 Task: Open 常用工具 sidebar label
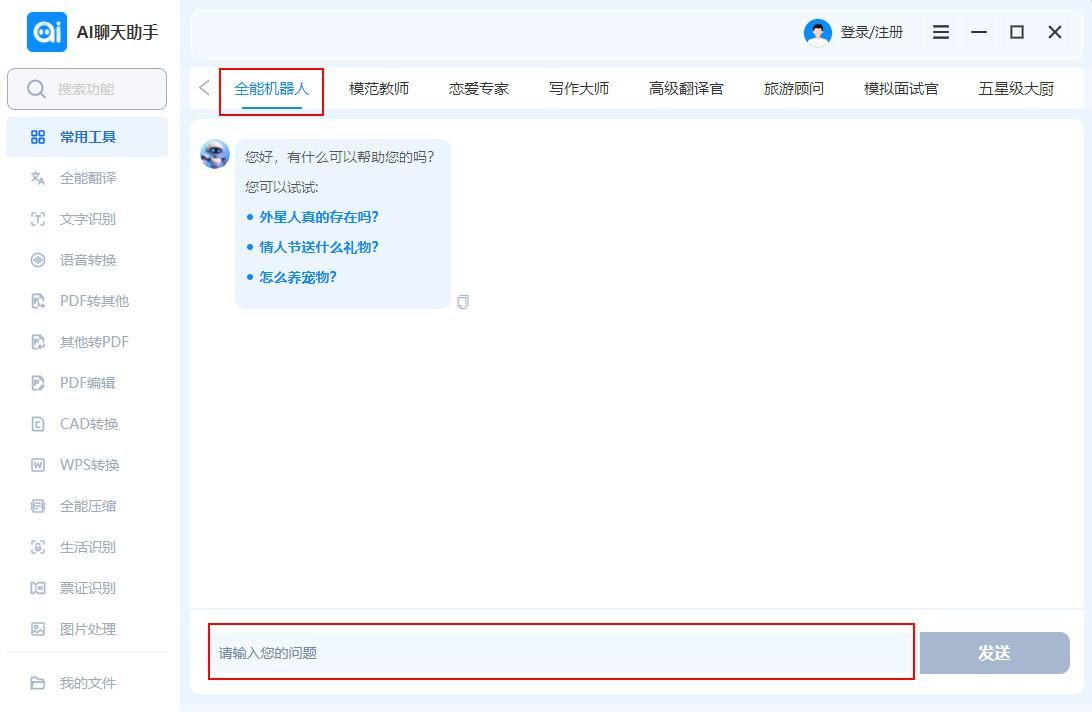coord(88,137)
